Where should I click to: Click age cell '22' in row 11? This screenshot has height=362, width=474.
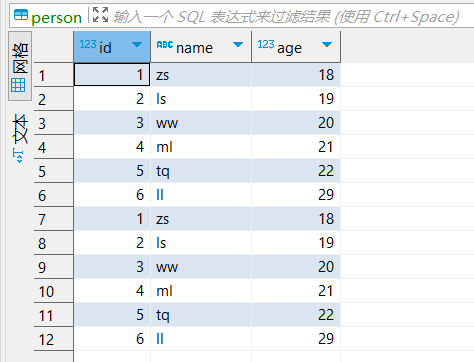click(296, 315)
